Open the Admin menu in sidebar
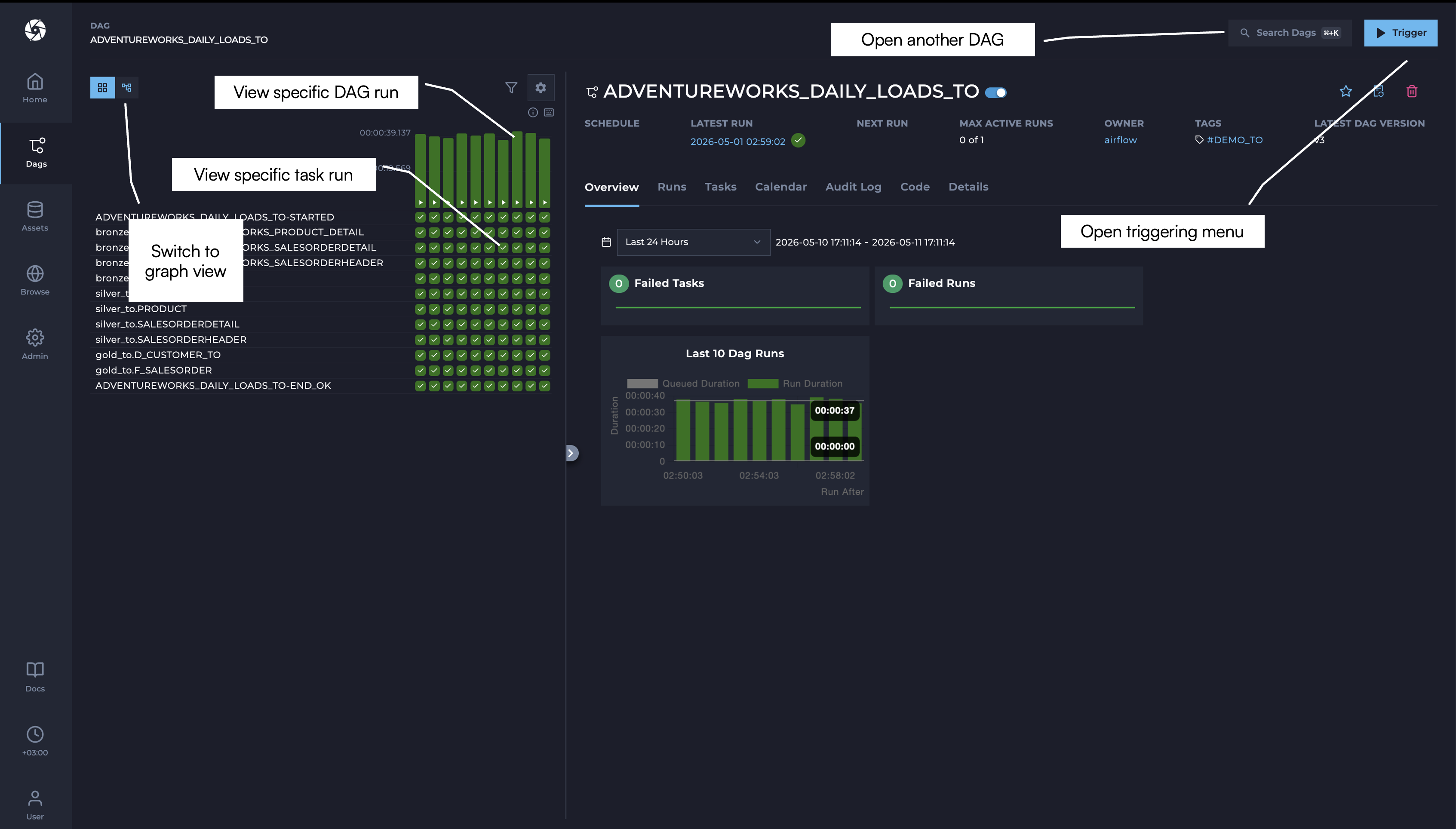The width and height of the screenshot is (1456, 829). [x=35, y=344]
